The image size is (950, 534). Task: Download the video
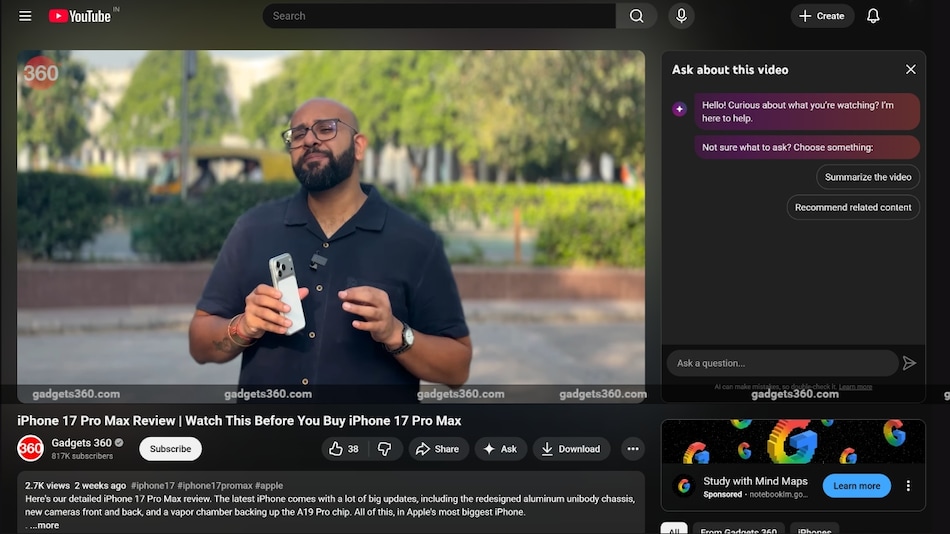click(571, 449)
